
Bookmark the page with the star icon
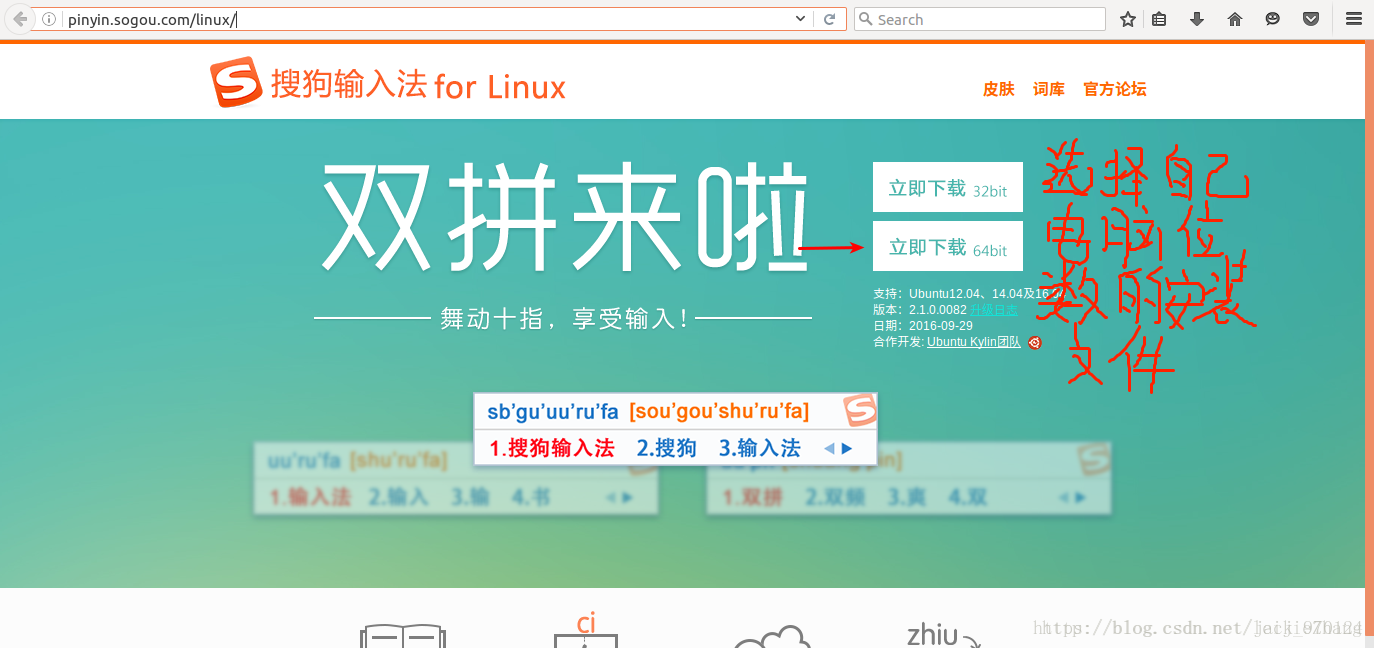click(x=1127, y=18)
